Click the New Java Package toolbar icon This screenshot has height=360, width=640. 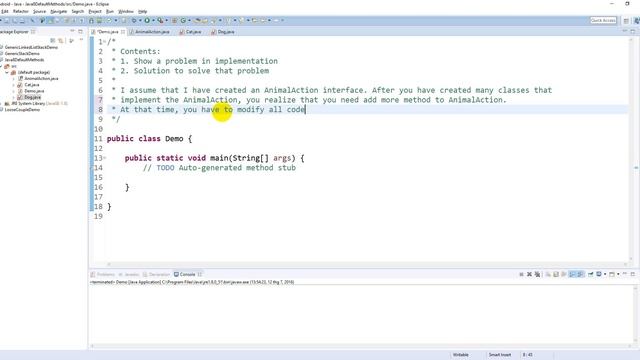click(x=174, y=20)
